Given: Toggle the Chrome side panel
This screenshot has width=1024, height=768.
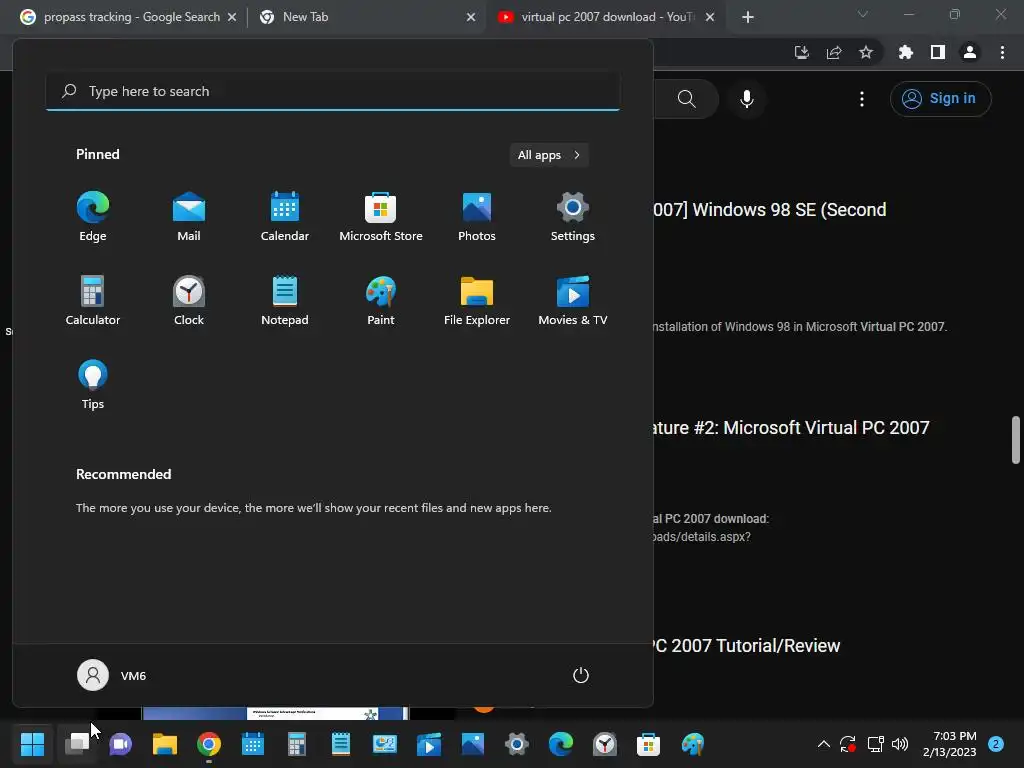Looking at the screenshot, I should pyautogui.click(x=938, y=52).
